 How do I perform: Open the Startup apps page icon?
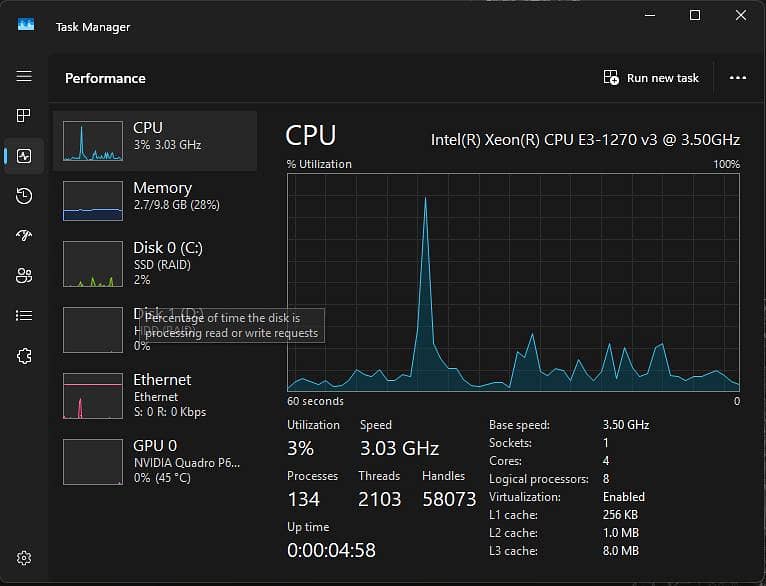pyautogui.click(x=24, y=235)
